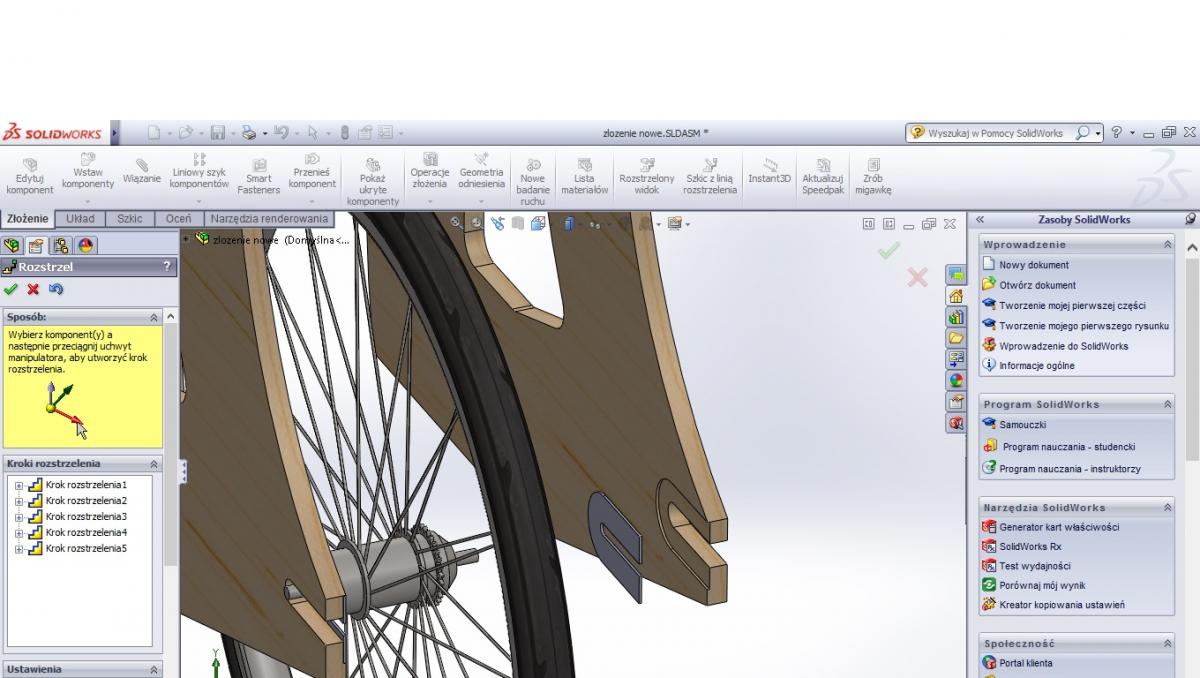Collapse the Kroki rozstrzelenia section
Viewport: 1200px width, 678px height.
pyautogui.click(x=154, y=464)
